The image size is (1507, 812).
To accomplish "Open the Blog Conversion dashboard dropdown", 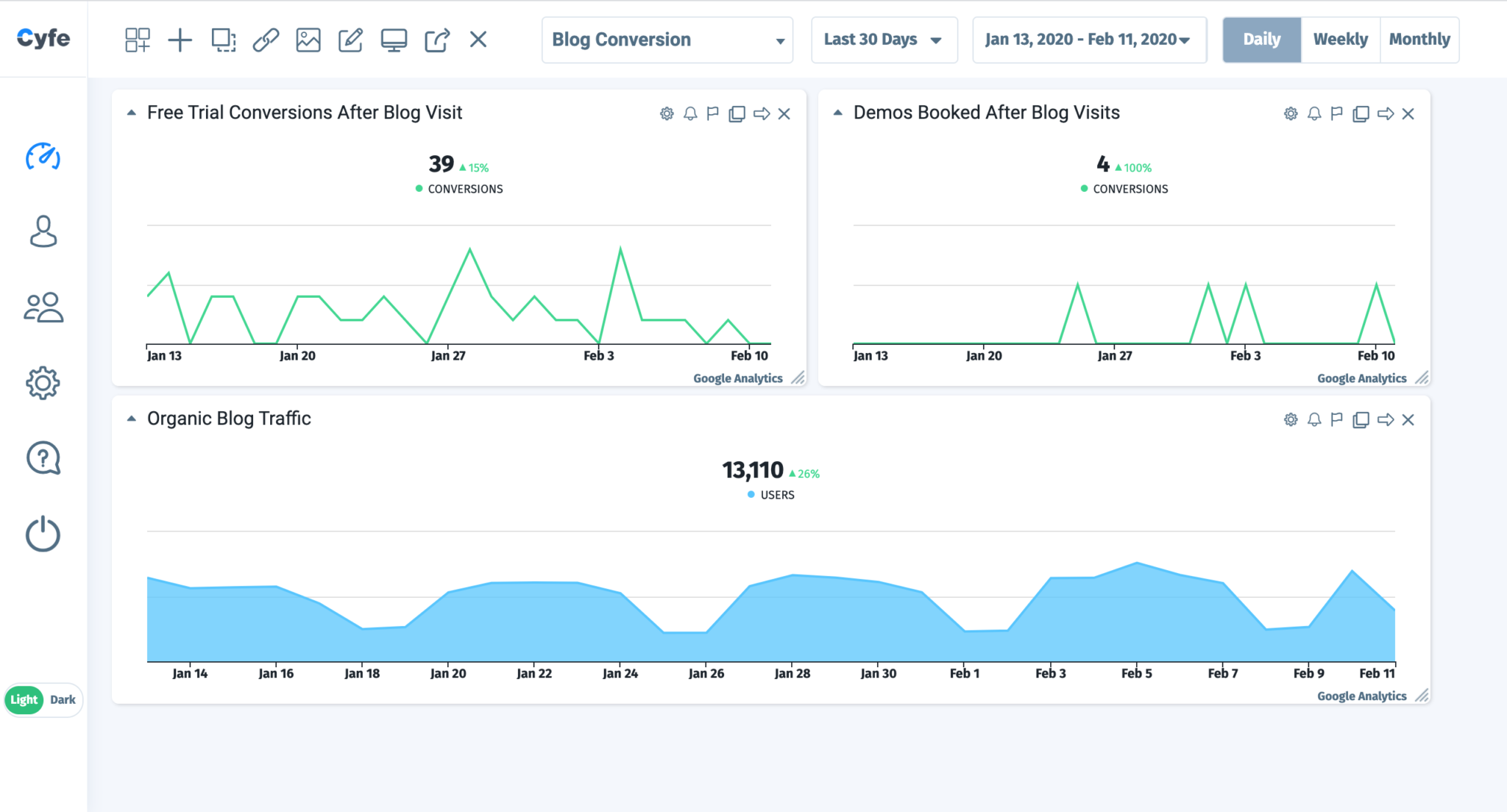I will click(666, 40).
